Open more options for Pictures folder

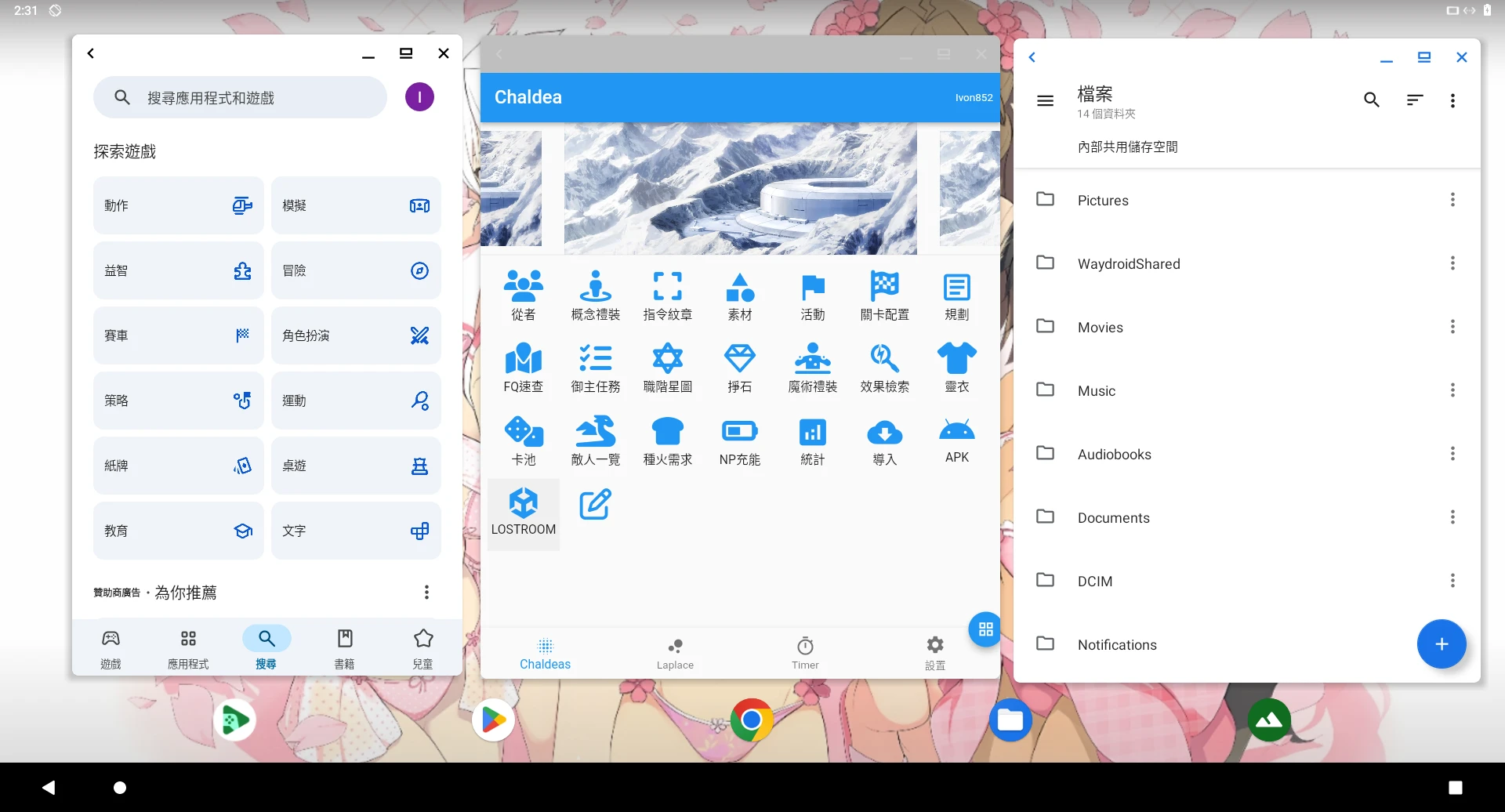click(x=1452, y=200)
